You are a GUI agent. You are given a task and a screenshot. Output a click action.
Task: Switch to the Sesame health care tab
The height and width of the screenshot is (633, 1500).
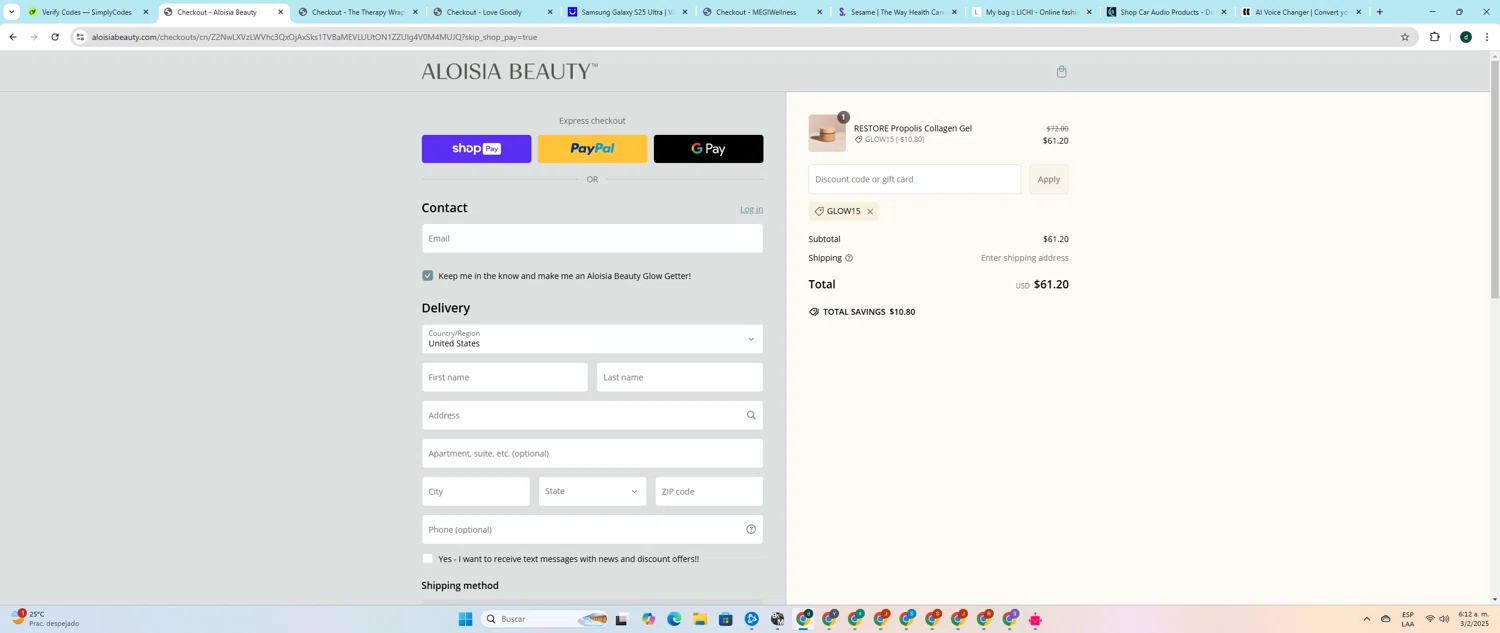(x=896, y=12)
